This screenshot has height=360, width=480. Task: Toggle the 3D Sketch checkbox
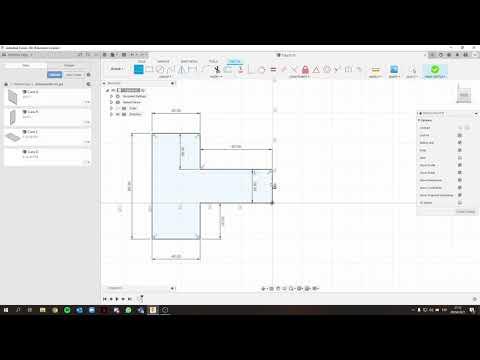(x=460, y=203)
